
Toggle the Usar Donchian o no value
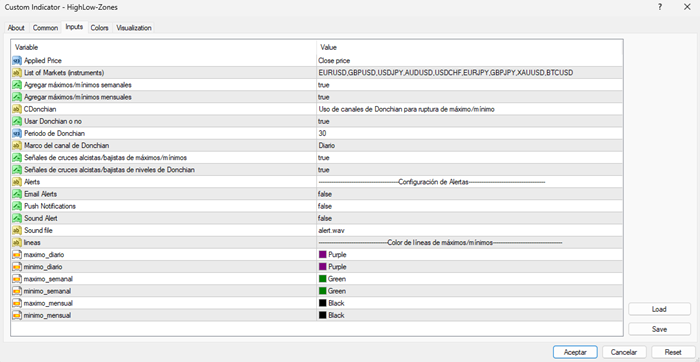pos(324,121)
